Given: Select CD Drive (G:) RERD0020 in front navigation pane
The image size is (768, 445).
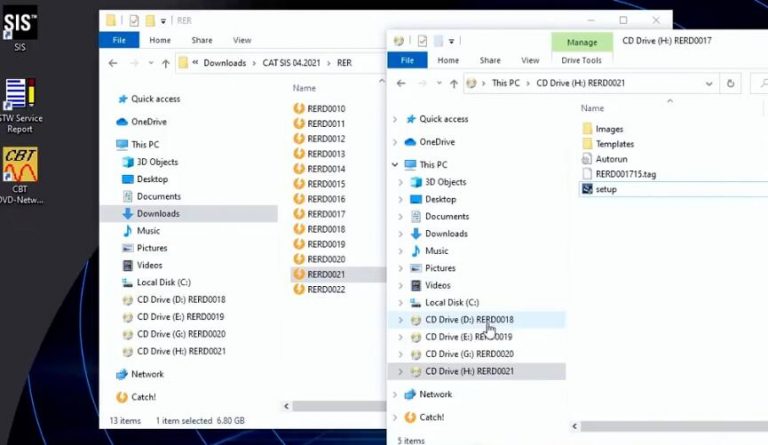Looking at the screenshot, I should 469,354.
